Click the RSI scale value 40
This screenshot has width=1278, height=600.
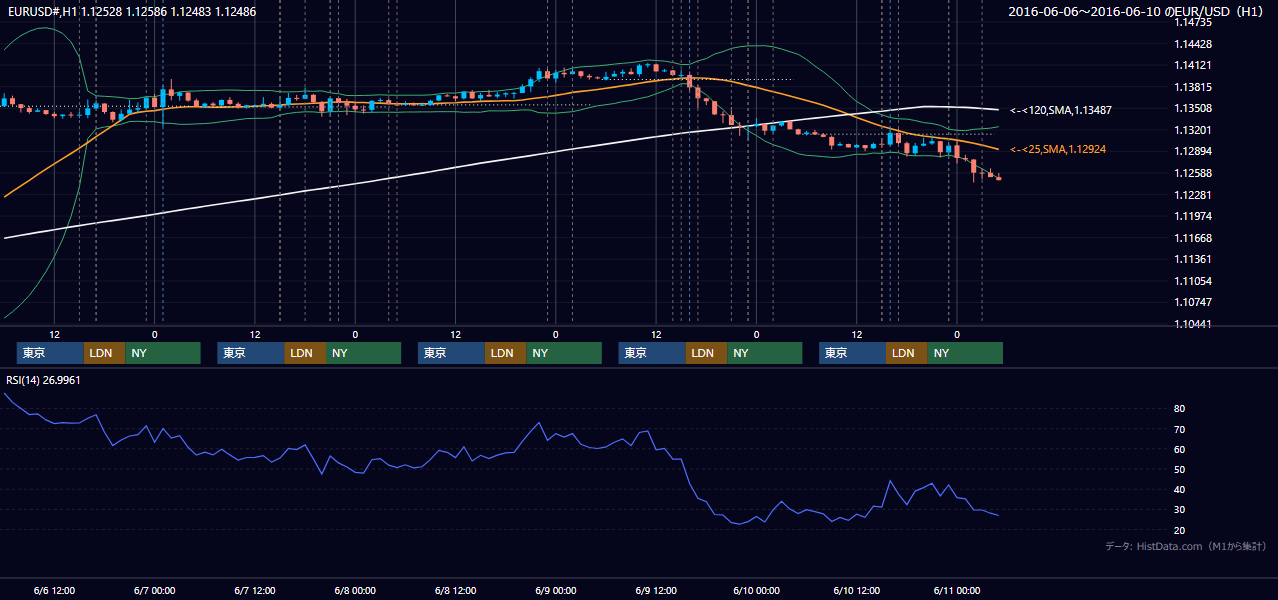(x=1180, y=489)
